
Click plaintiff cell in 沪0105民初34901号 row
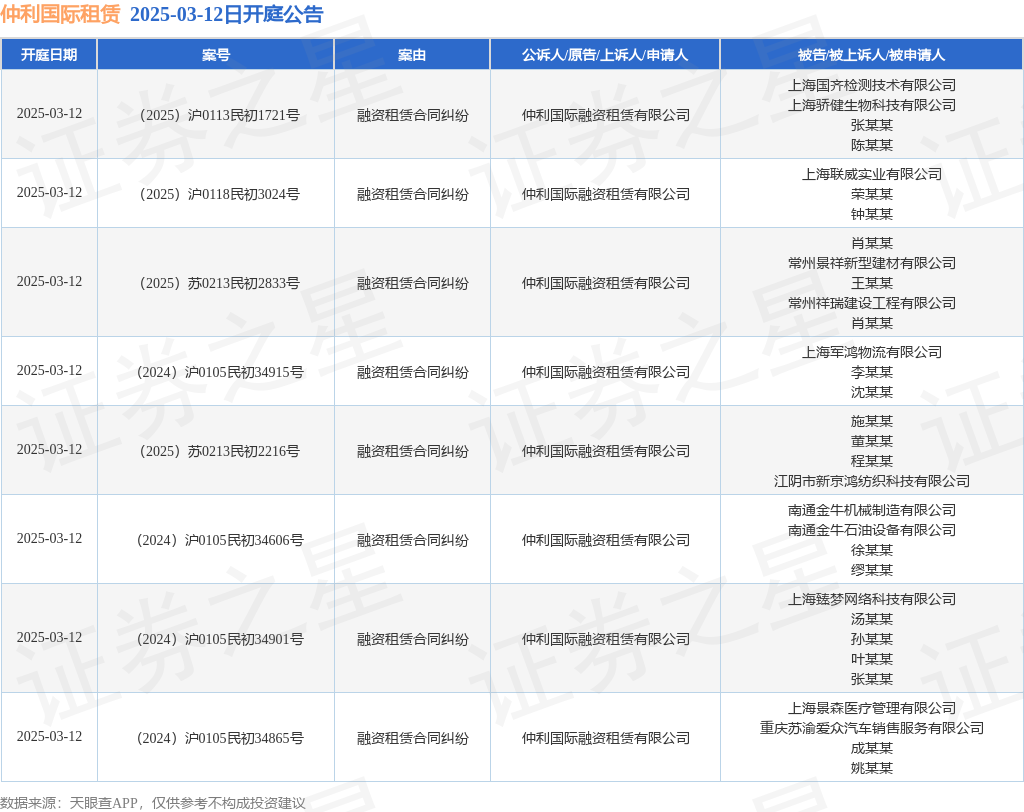(x=605, y=639)
